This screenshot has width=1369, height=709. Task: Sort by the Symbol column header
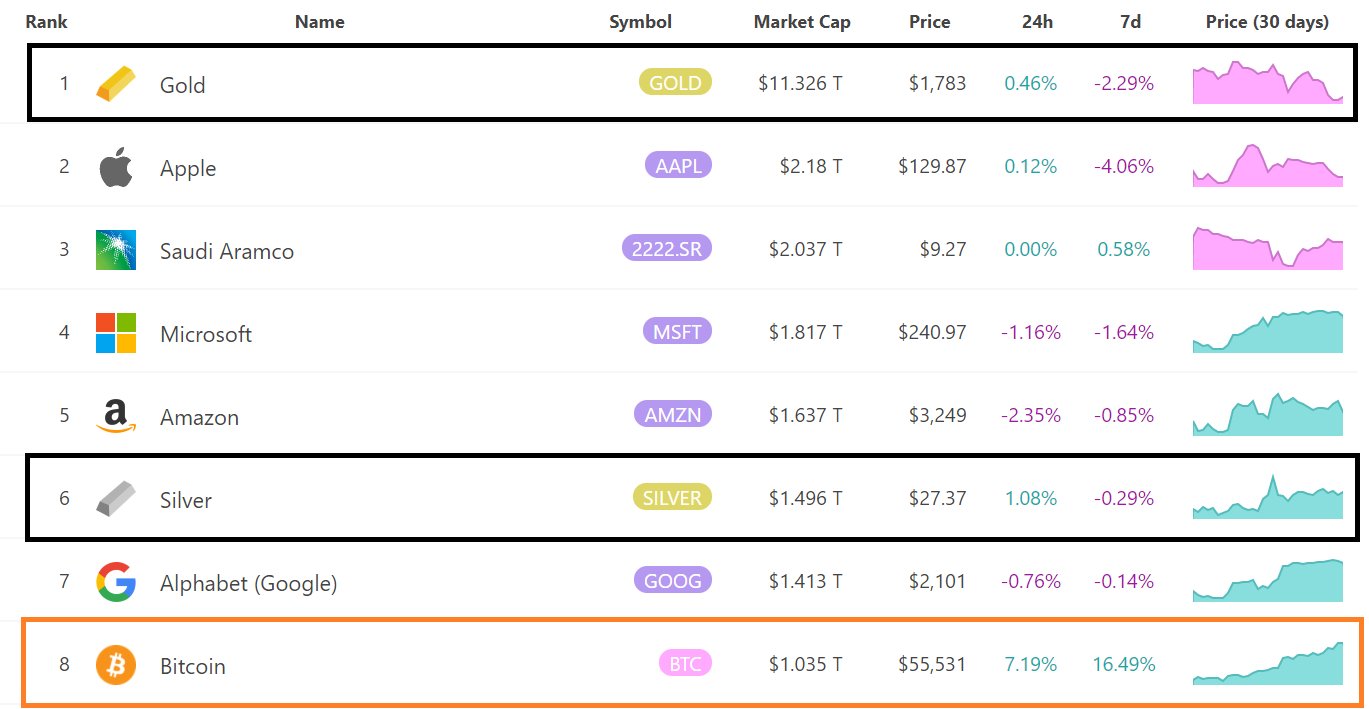pos(640,21)
